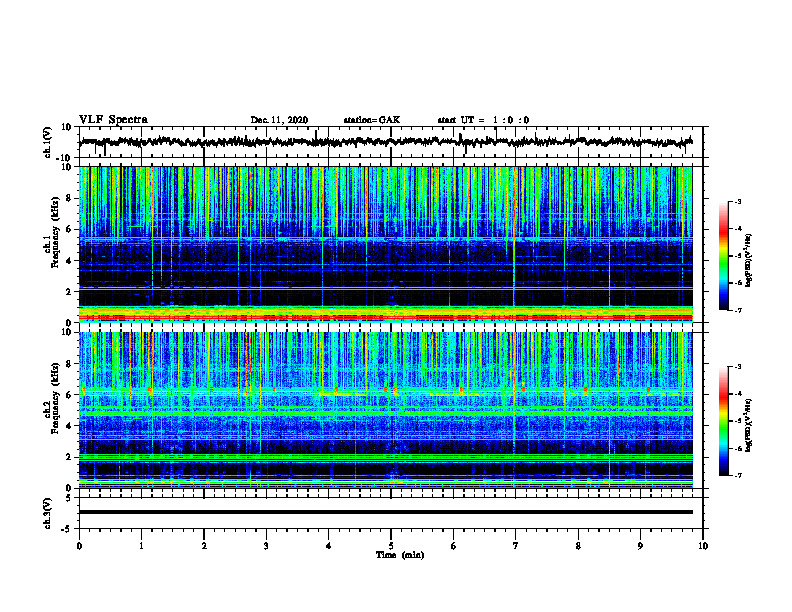792x612 pixels.
Task: Click time axis tick label "4"
Action: pos(329,546)
